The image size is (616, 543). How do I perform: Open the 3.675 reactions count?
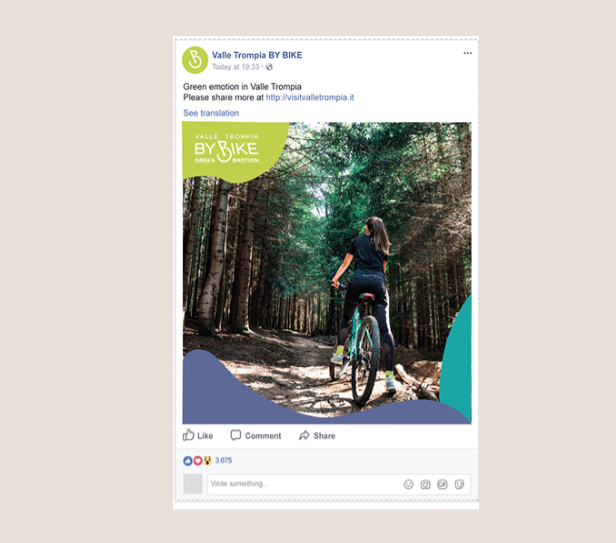point(224,460)
